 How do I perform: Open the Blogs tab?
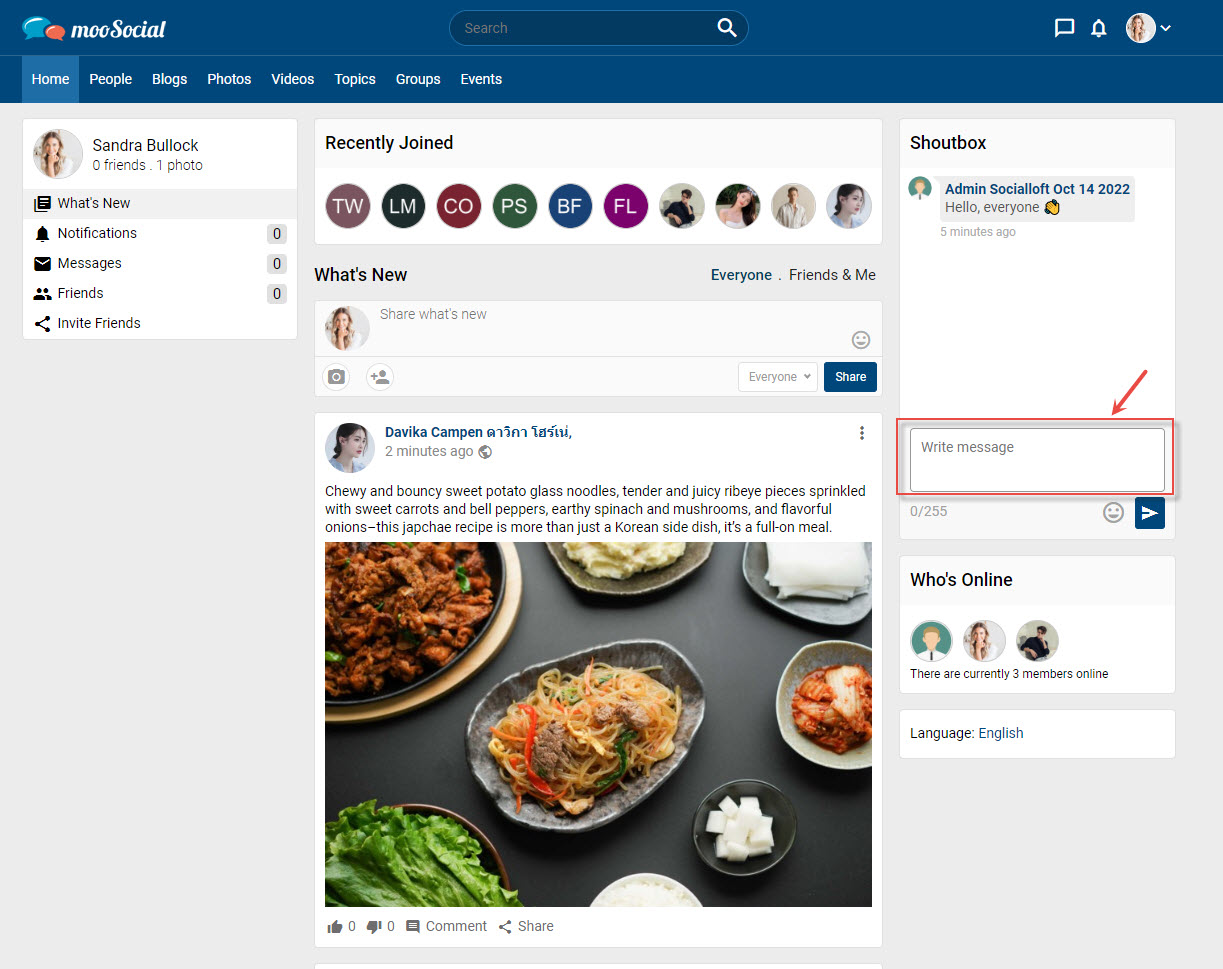point(169,79)
